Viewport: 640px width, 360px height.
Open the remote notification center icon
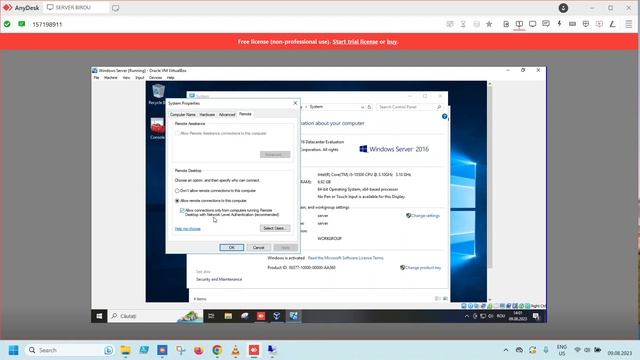[536, 316]
